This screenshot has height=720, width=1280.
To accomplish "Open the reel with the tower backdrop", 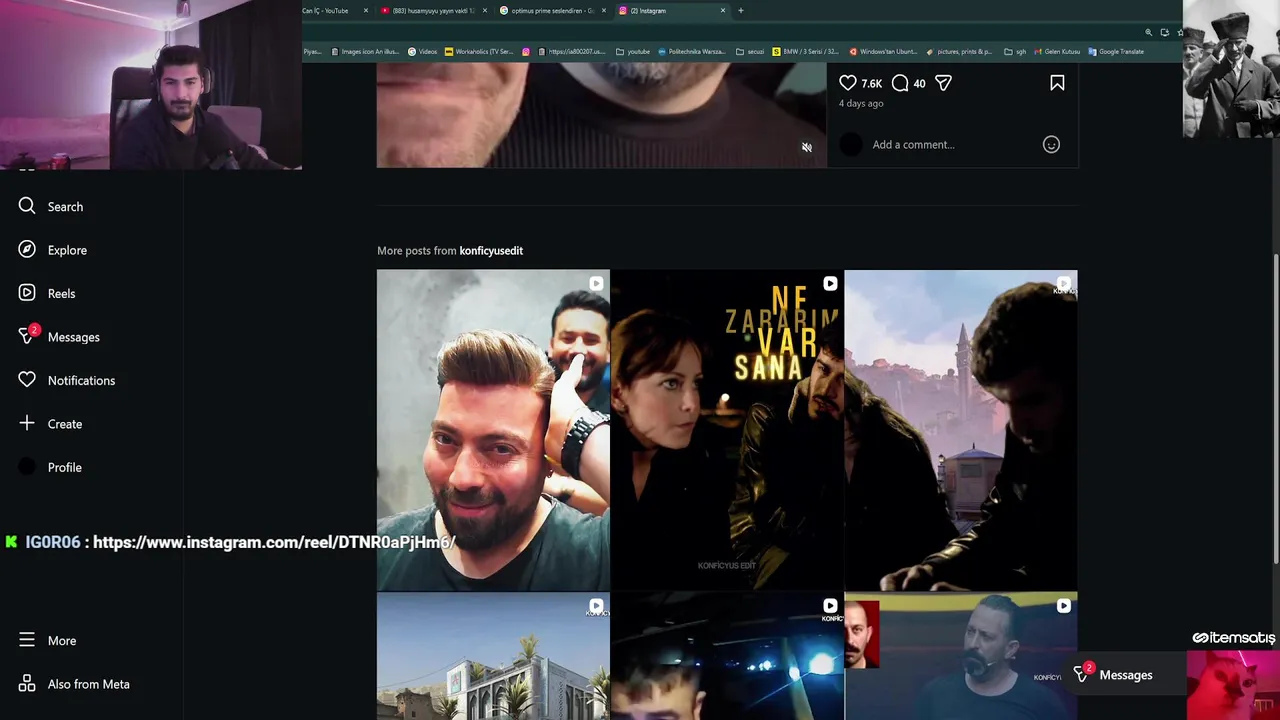I will pyautogui.click(x=961, y=430).
